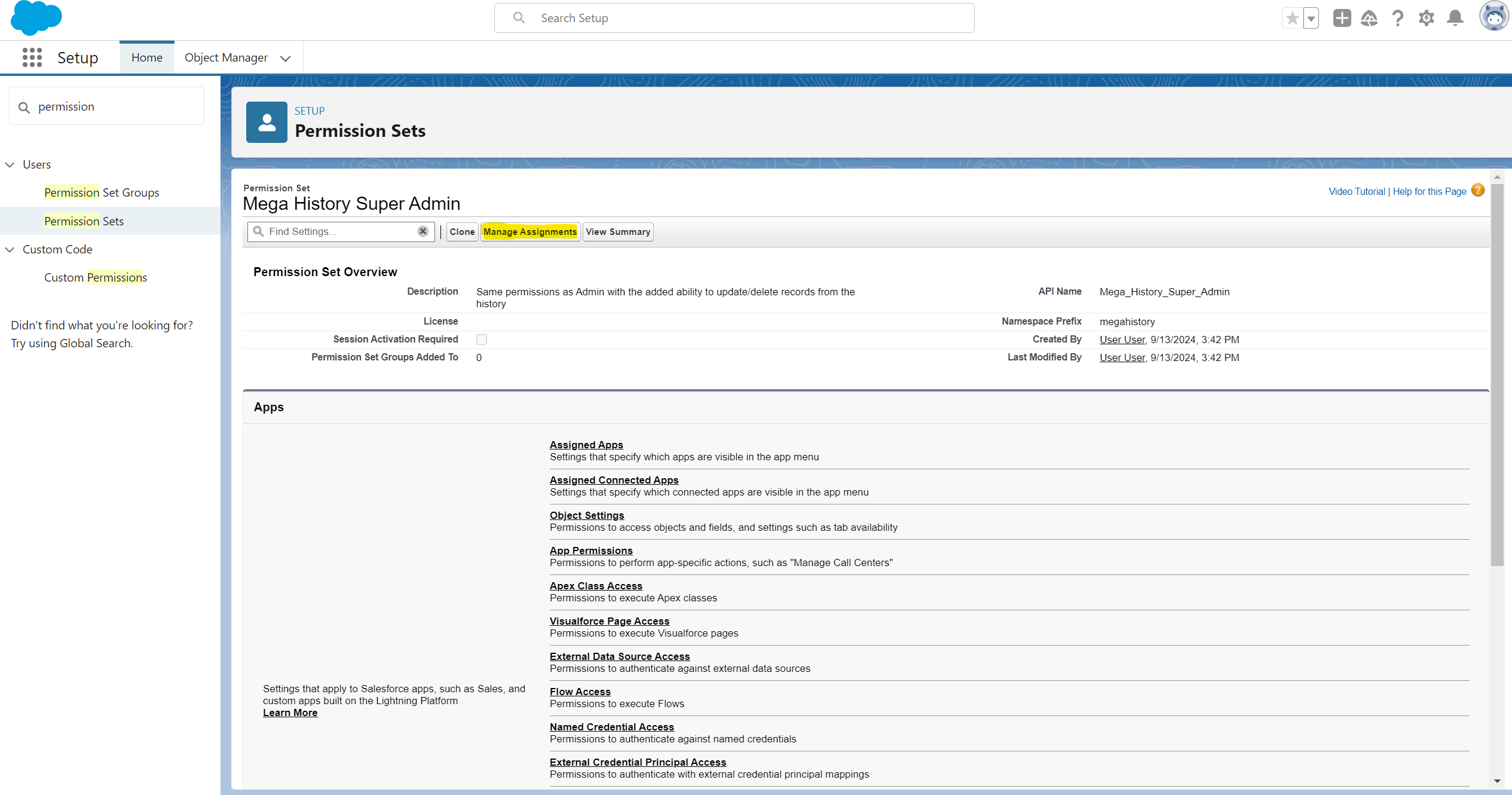Click the Salesforce cloud logo
Screen dimensions: 1512x795
(x=36, y=18)
